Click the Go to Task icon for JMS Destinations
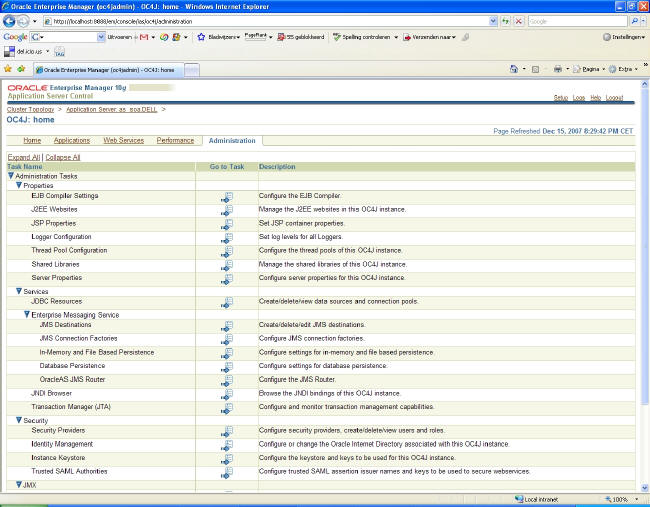Viewport: 650px width, 507px height. [x=227, y=326]
